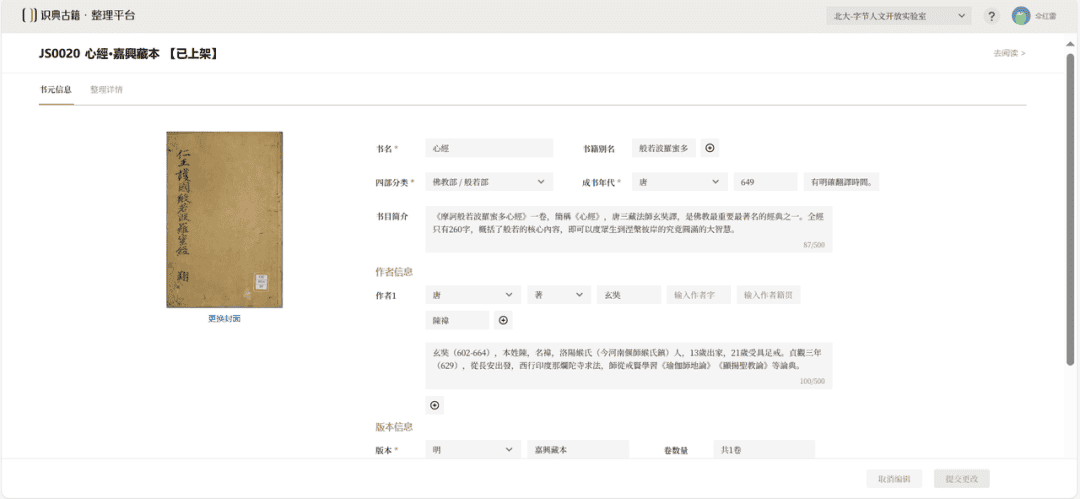Viewport: 1080px width, 499px height.
Task: Click the book cover thumbnail
Action: (x=225, y=219)
